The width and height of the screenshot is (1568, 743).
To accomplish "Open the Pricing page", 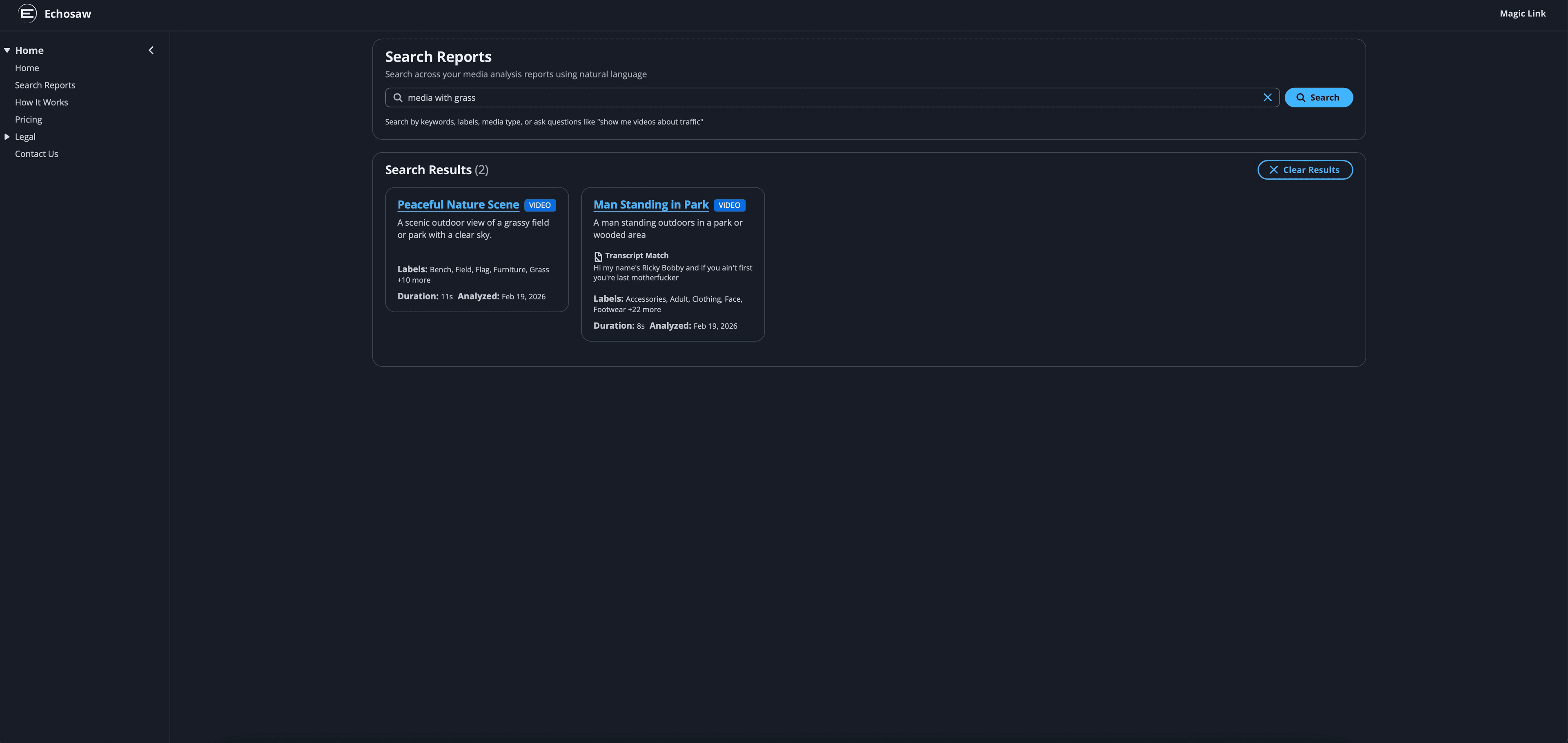I will 28,119.
